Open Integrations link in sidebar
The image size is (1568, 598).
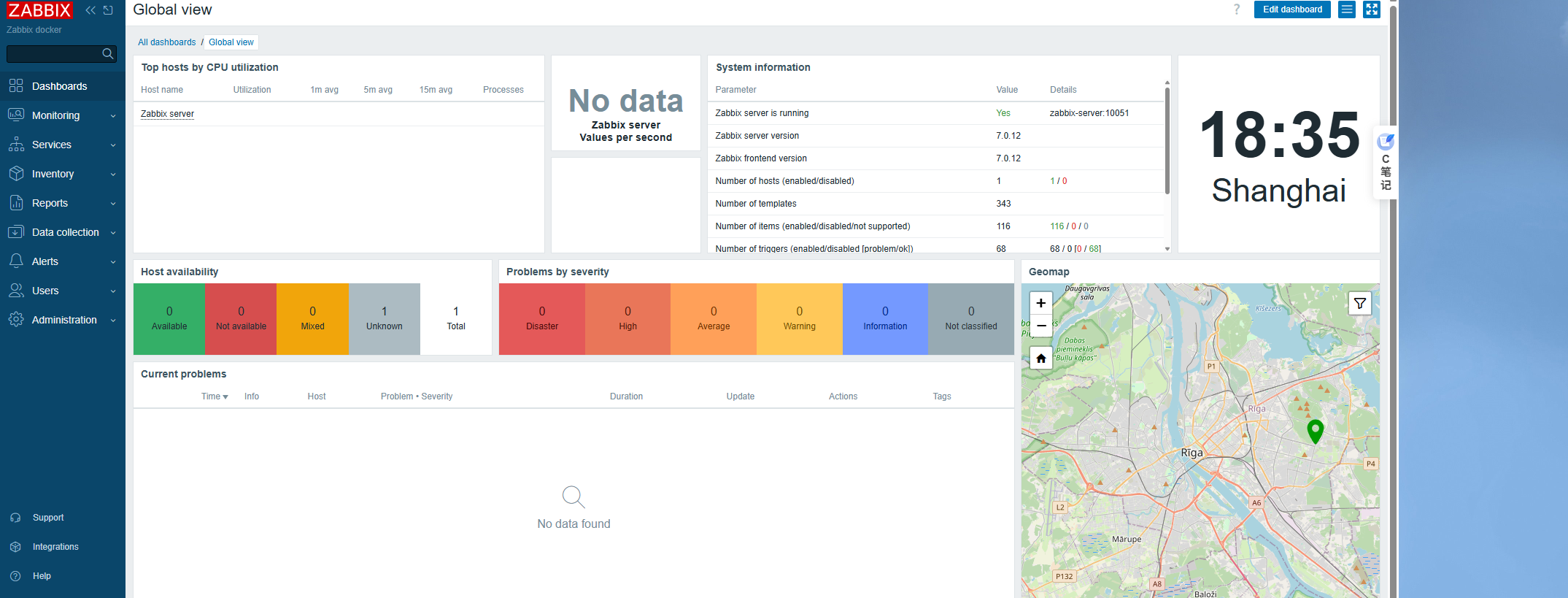[x=55, y=547]
